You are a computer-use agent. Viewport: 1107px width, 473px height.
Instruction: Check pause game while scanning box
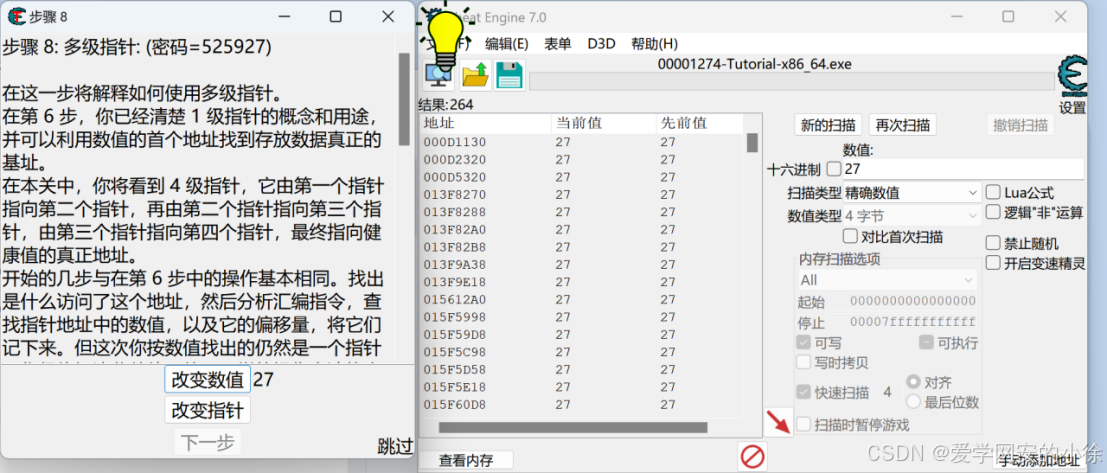[803, 424]
